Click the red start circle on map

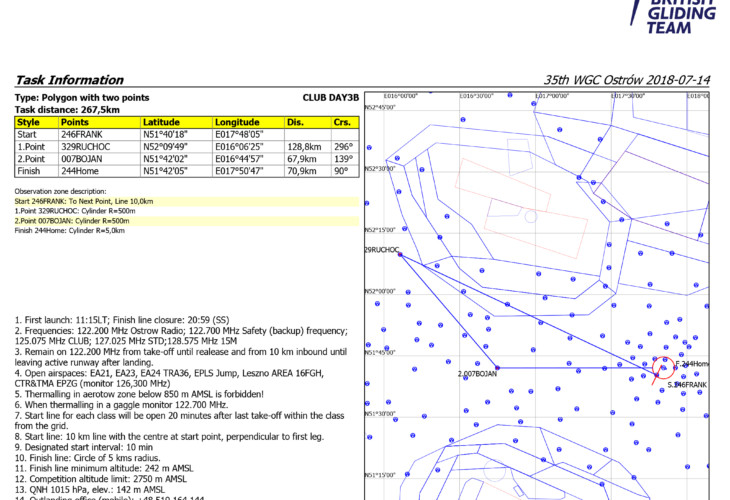663,367
